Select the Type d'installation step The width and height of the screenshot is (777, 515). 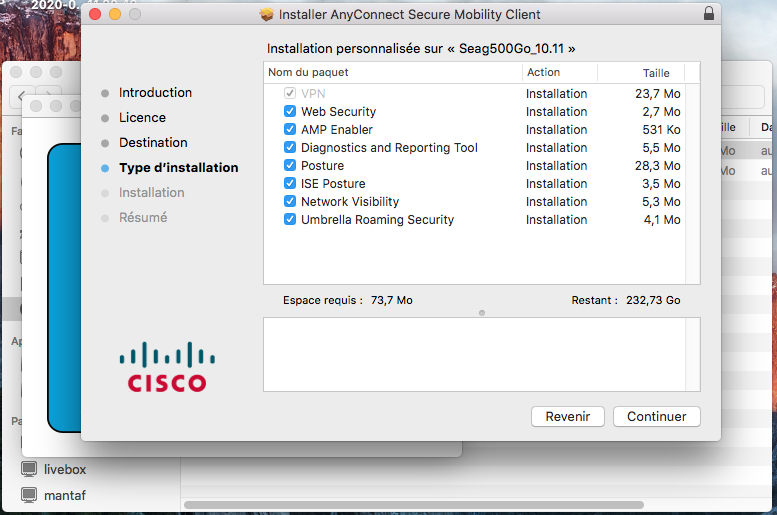[x=178, y=168]
